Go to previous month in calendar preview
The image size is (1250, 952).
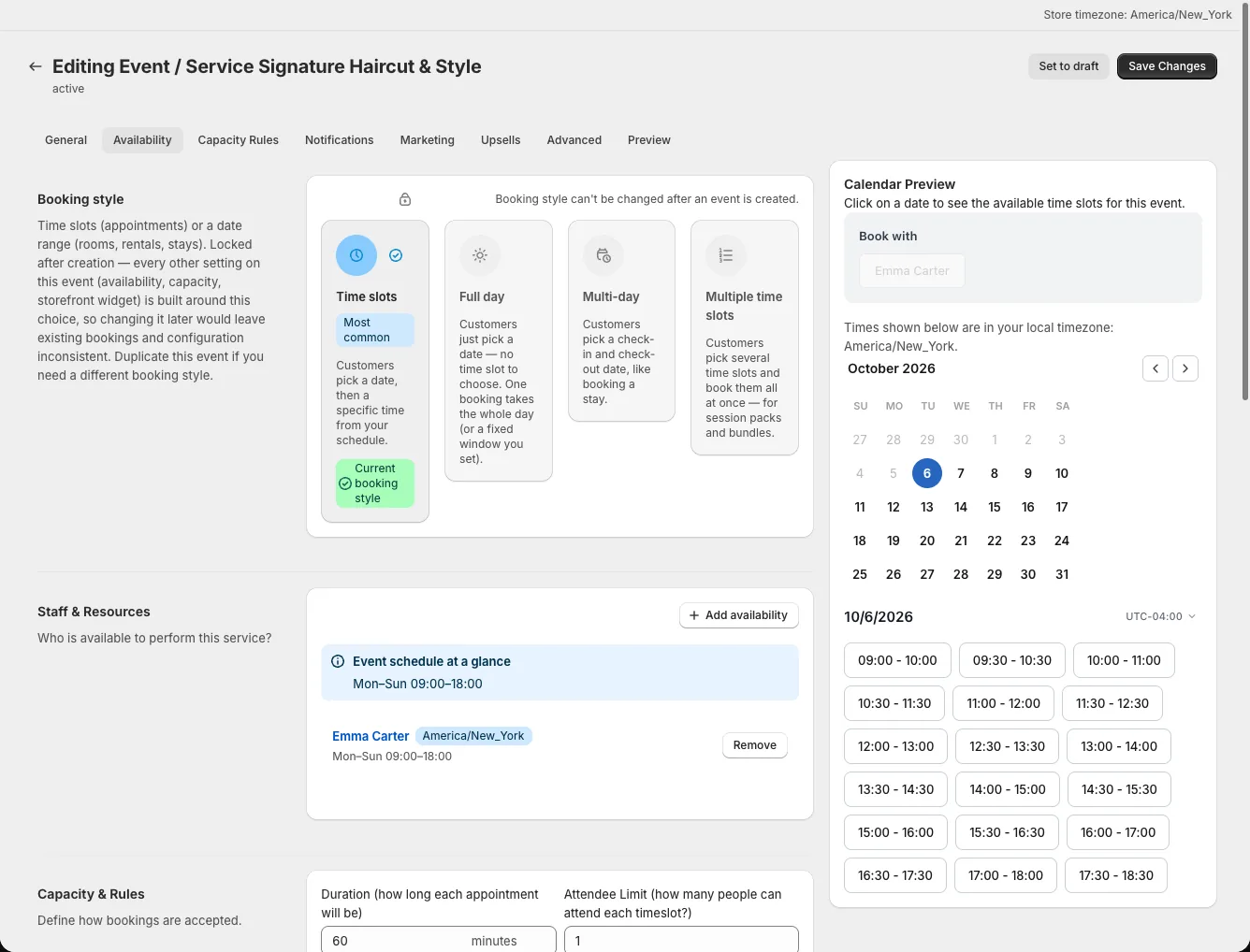click(1156, 368)
